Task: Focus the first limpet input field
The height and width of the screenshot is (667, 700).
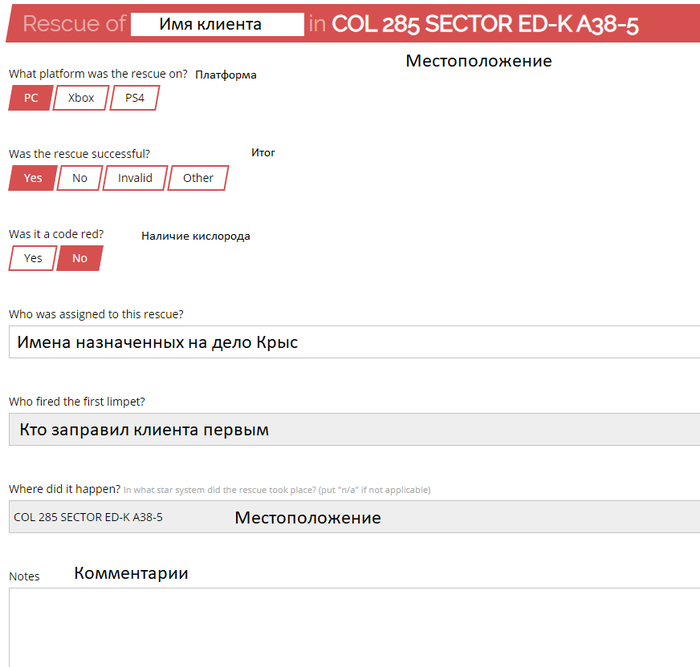Action: pyautogui.click(x=350, y=430)
